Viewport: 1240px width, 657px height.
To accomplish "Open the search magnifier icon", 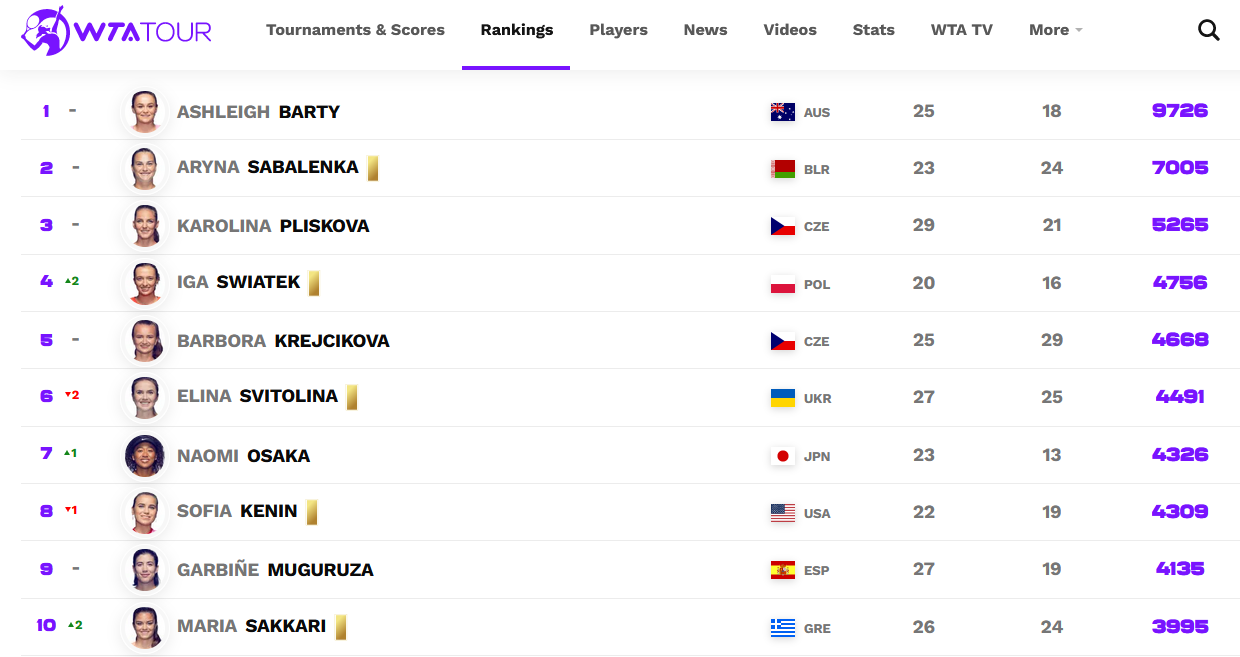I will pyautogui.click(x=1208, y=30).
